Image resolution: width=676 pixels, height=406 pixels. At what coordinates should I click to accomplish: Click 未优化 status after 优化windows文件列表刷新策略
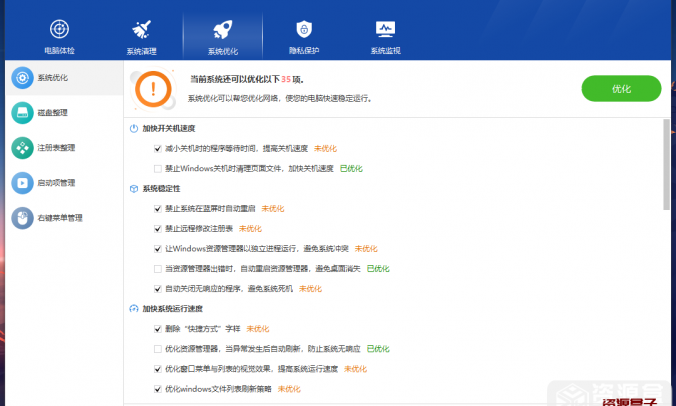point(289,389)
